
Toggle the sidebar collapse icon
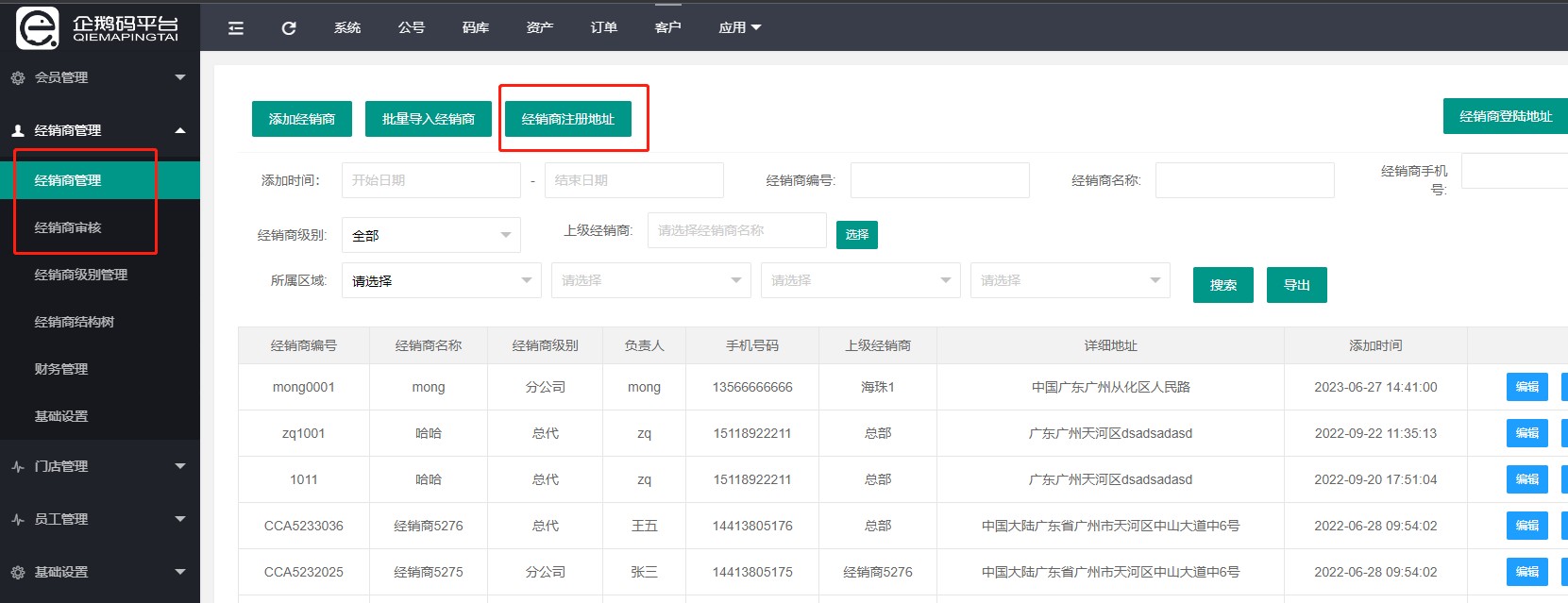[236, 28]
